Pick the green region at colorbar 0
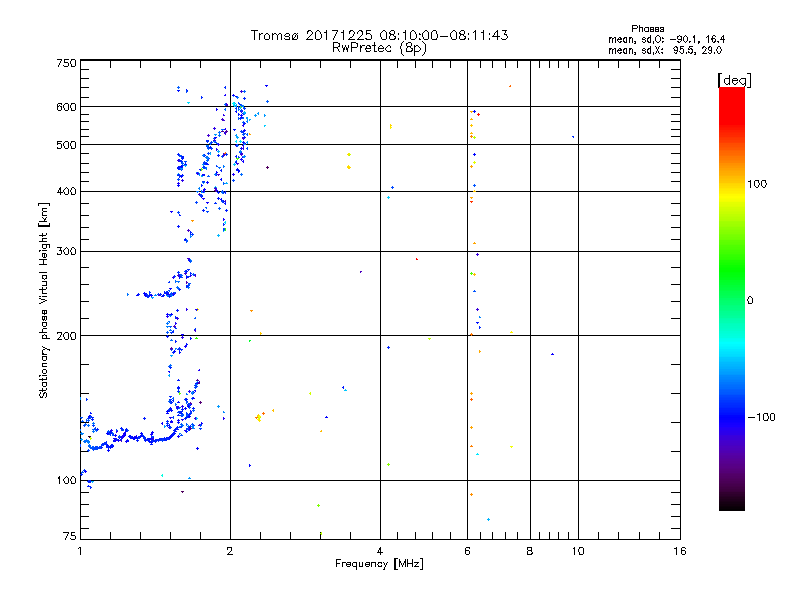 point(731,299)
